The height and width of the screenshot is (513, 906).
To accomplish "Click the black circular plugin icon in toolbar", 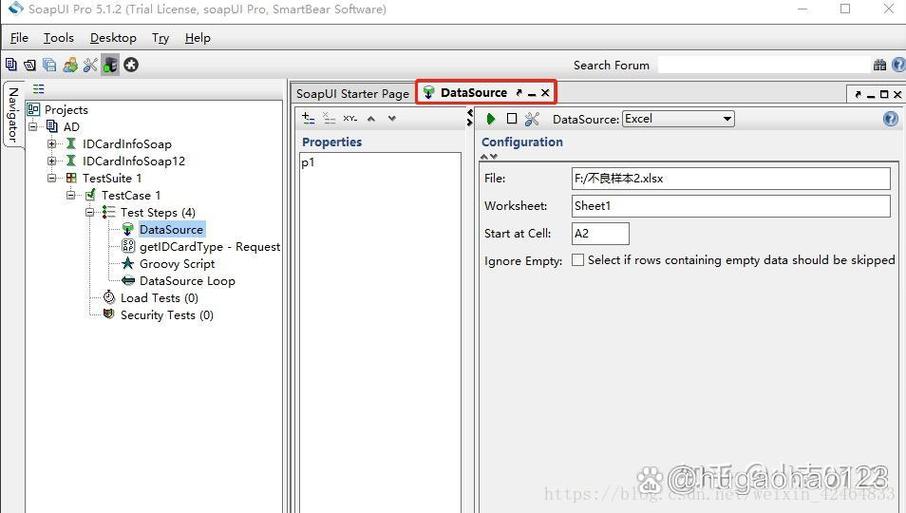I will (131, 65).
